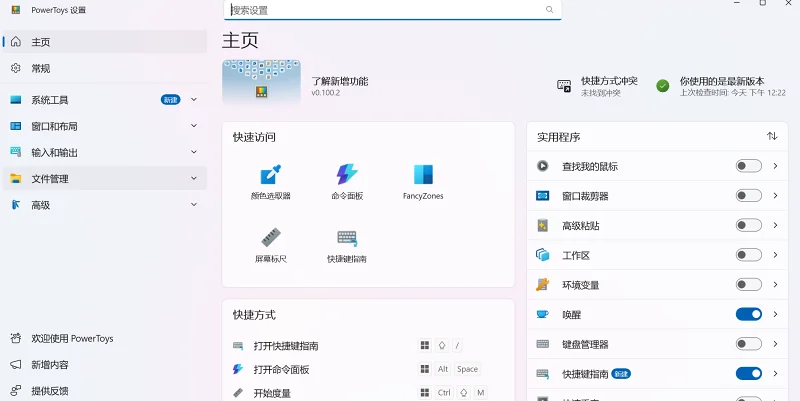The width and height of the screenshot is (800, 401).
Task: Sort the 实用程序 list with arrows icon
Action: [772, 136]
